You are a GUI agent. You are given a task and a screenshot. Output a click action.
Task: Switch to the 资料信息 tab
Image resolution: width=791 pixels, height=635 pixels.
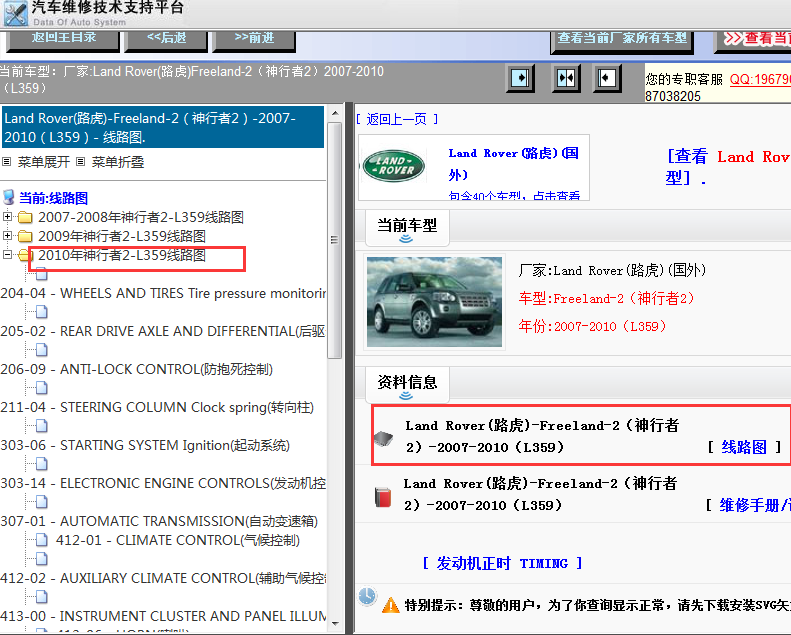[407, 382]
